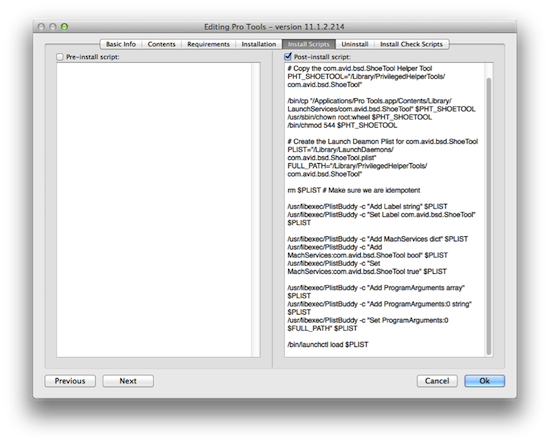Click the window title 'Editing Pro Tools – version 11.1.2.214'
Screen dimensions: 550x444
[x=274, y=27]
